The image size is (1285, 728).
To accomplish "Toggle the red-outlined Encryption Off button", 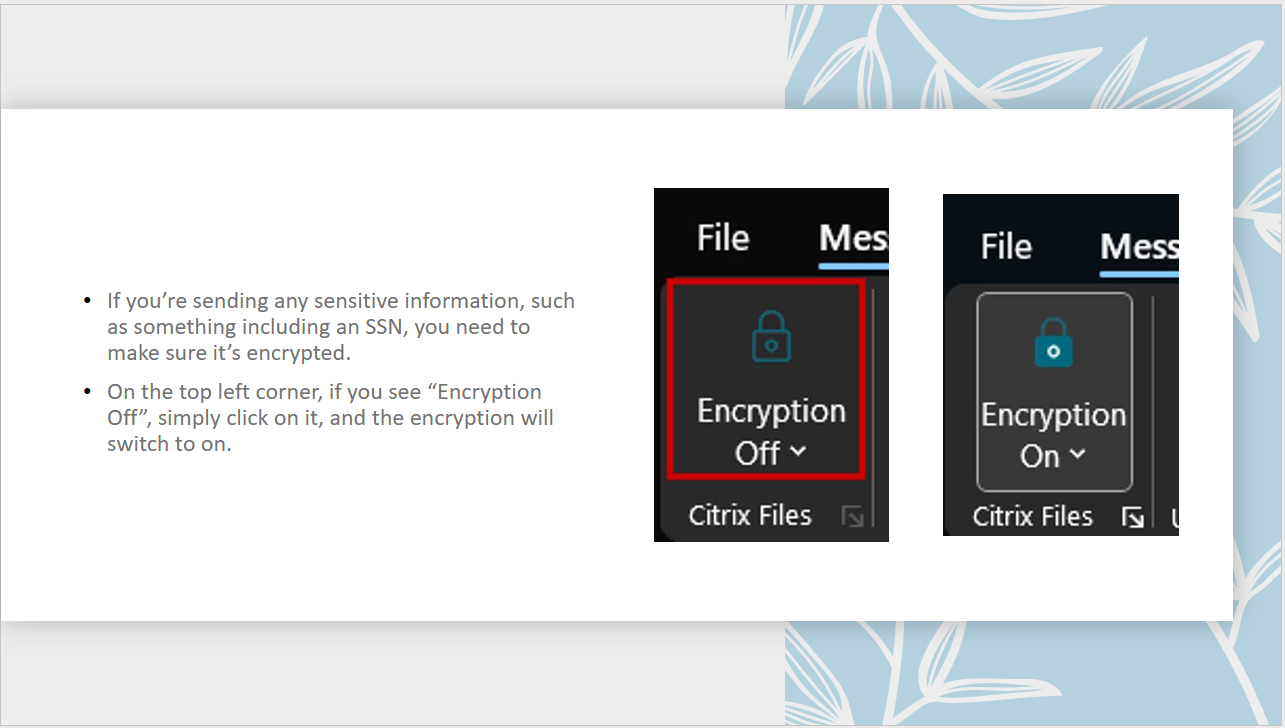I will click(x=767, y=378).
